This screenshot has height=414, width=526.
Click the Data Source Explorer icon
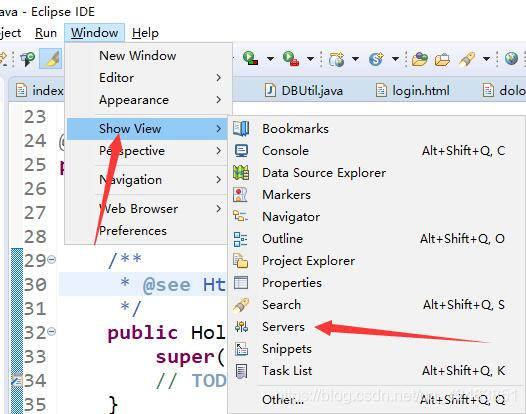241,172
